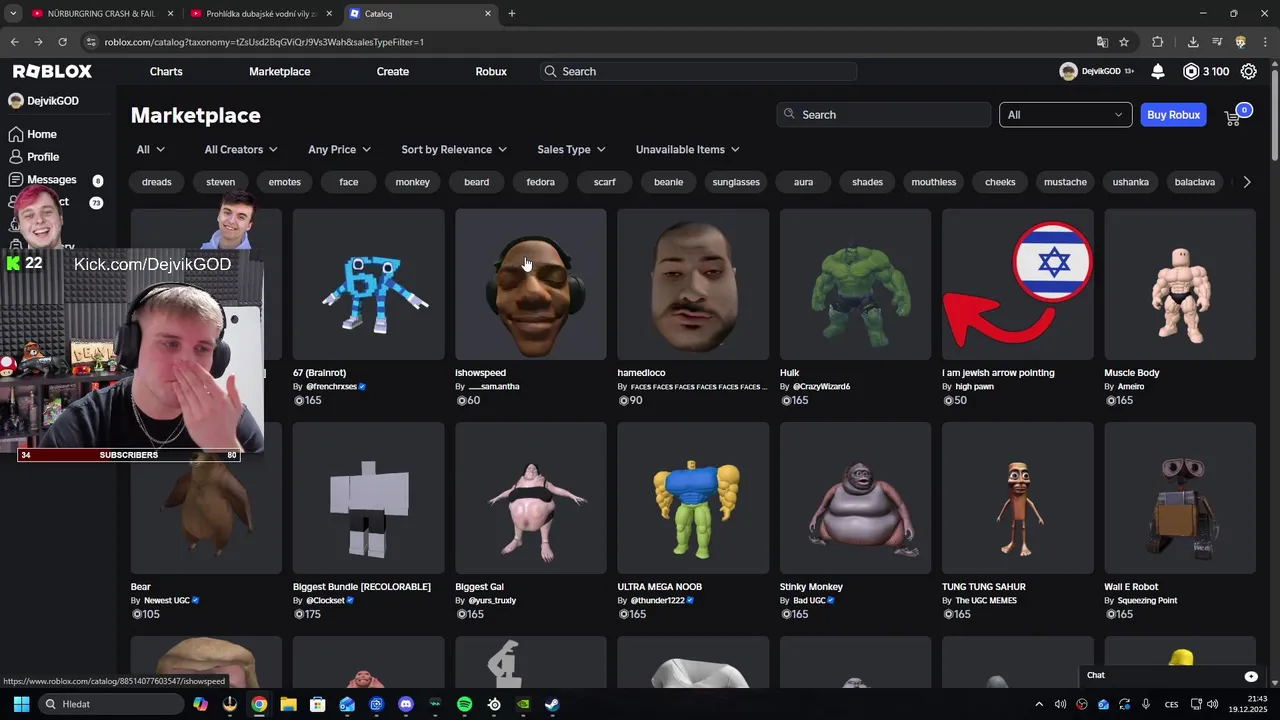Open the Chrome profile avatar
The image size is (1280, 720).
pos(1241,42)
